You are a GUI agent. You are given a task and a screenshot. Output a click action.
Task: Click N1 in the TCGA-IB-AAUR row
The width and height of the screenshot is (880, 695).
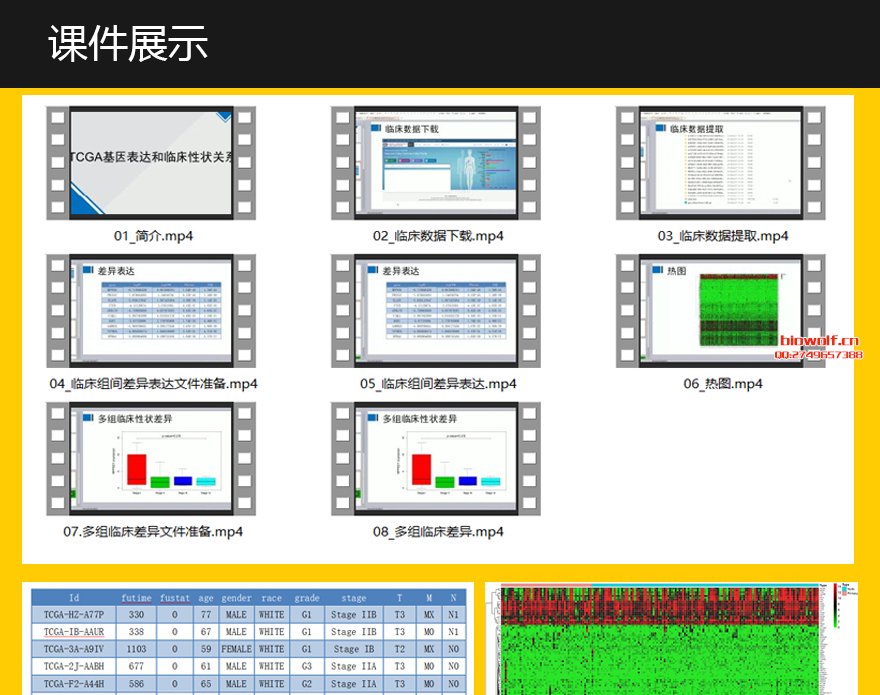(453, 632)
